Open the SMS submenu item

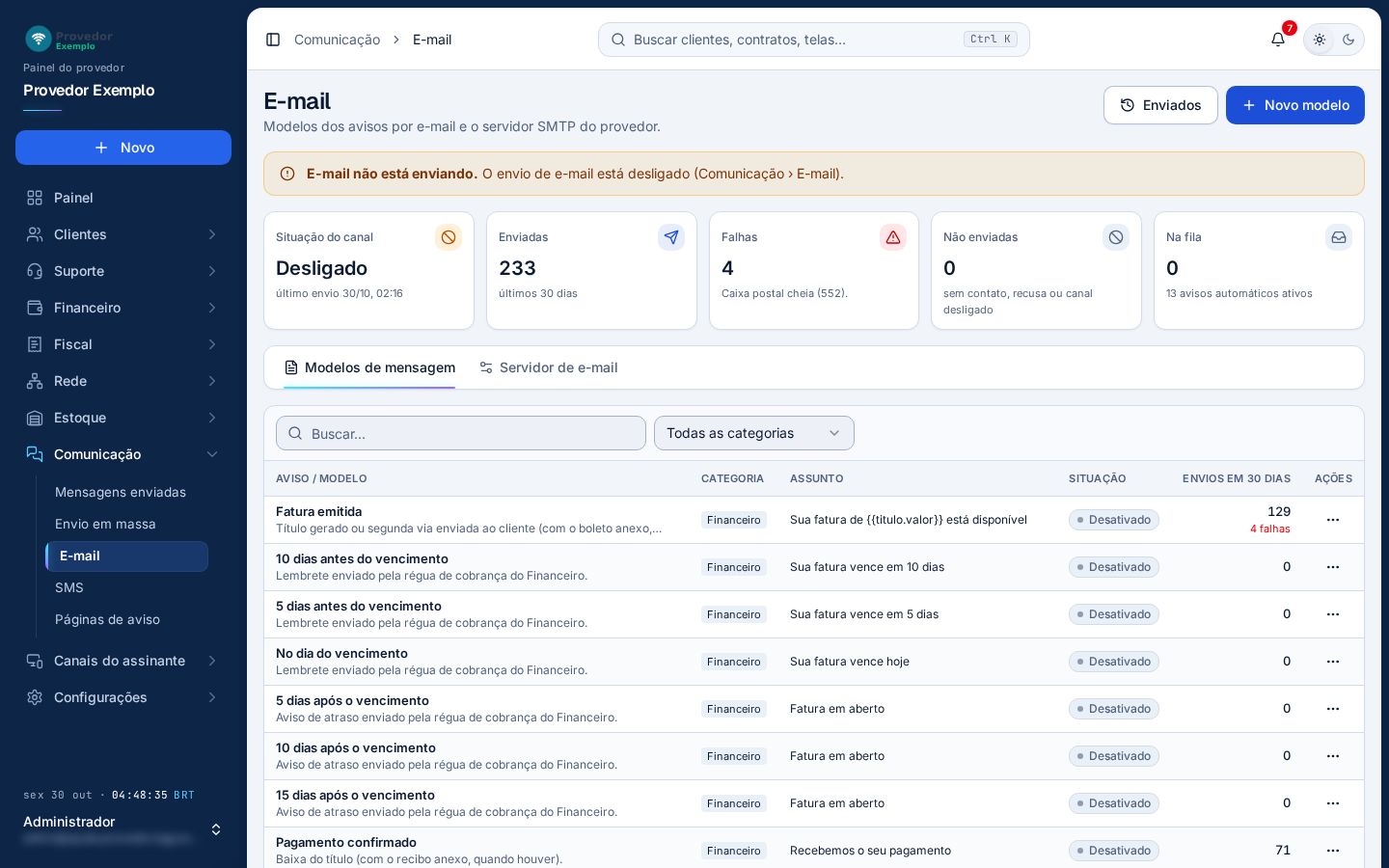[x=126, y=587]
